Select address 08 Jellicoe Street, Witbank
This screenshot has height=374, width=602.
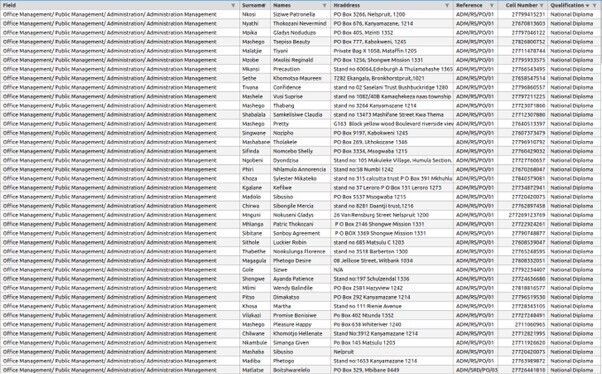[x=392, y=261]
